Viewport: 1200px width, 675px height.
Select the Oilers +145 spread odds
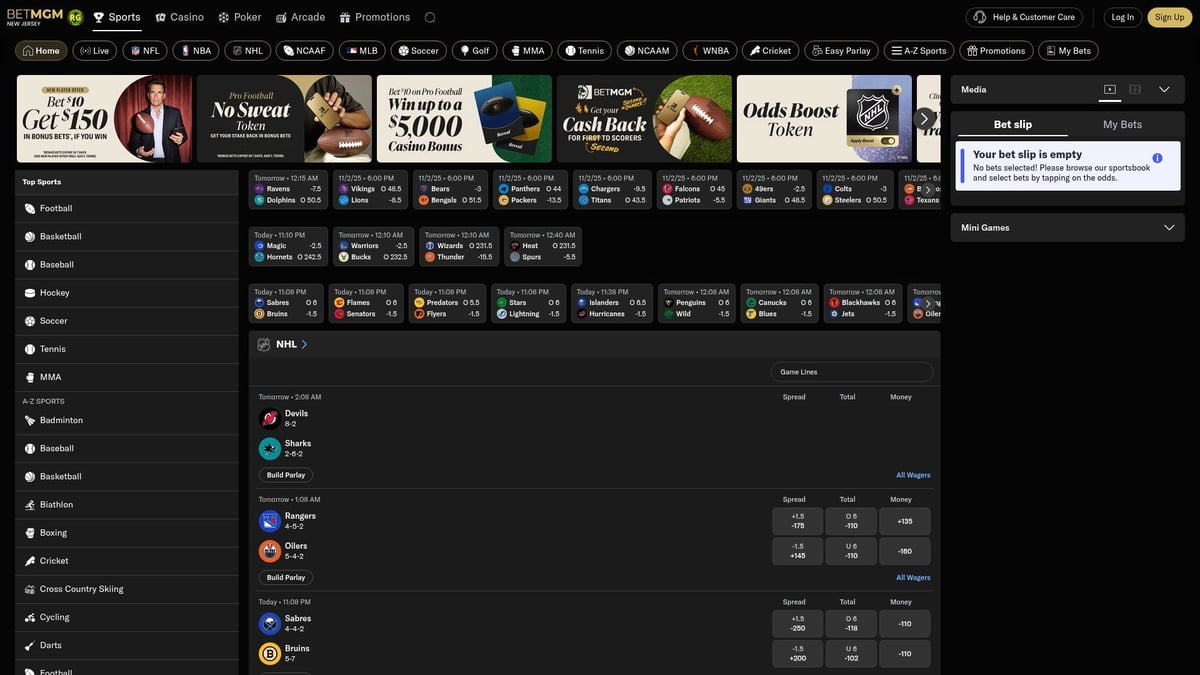tap(797, 551)
